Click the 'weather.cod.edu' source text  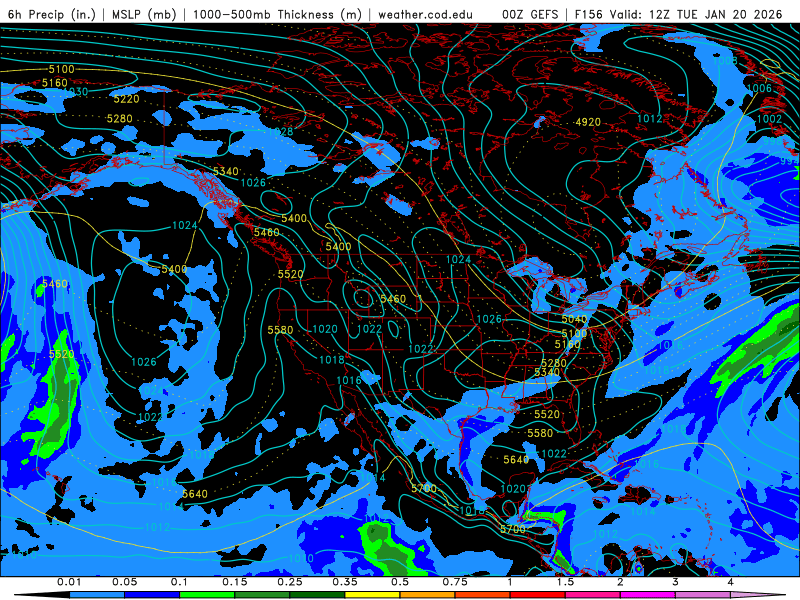pos(425,14)
